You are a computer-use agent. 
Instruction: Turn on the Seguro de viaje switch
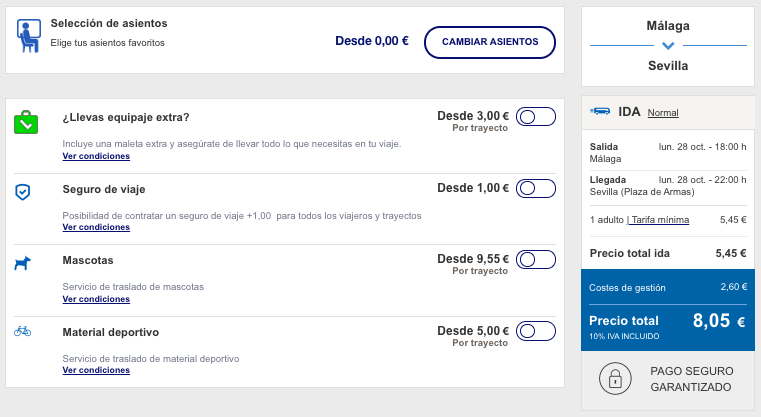(x=536, y=188)
